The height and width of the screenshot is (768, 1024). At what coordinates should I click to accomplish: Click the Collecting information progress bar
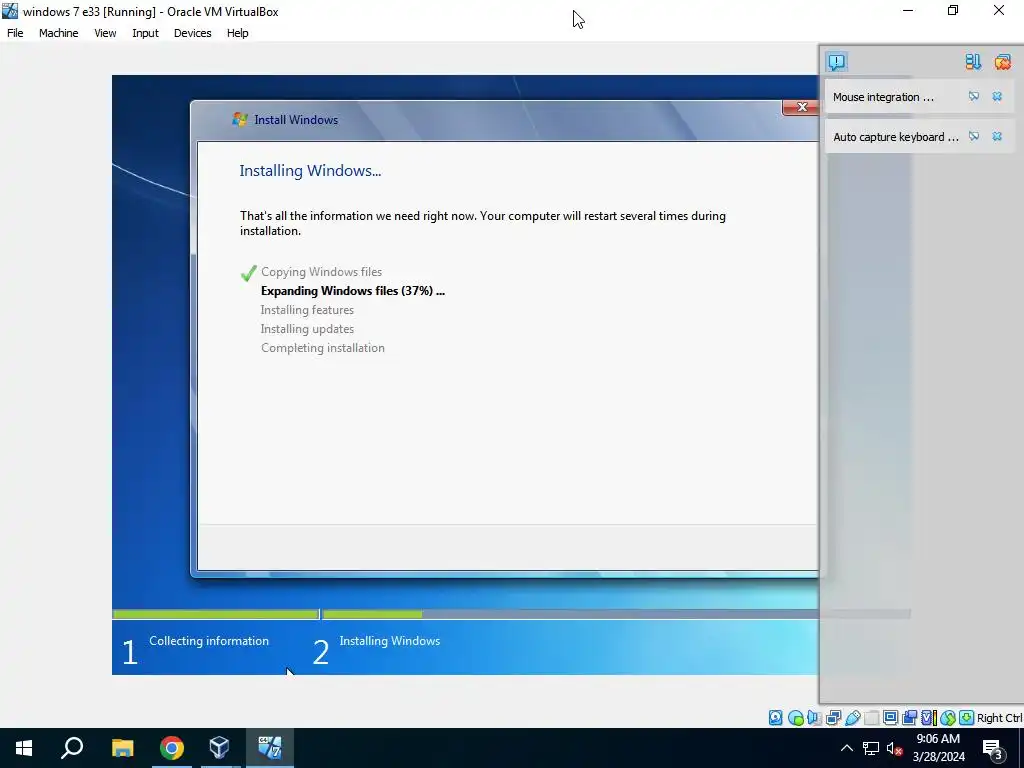tap(216, 614)
